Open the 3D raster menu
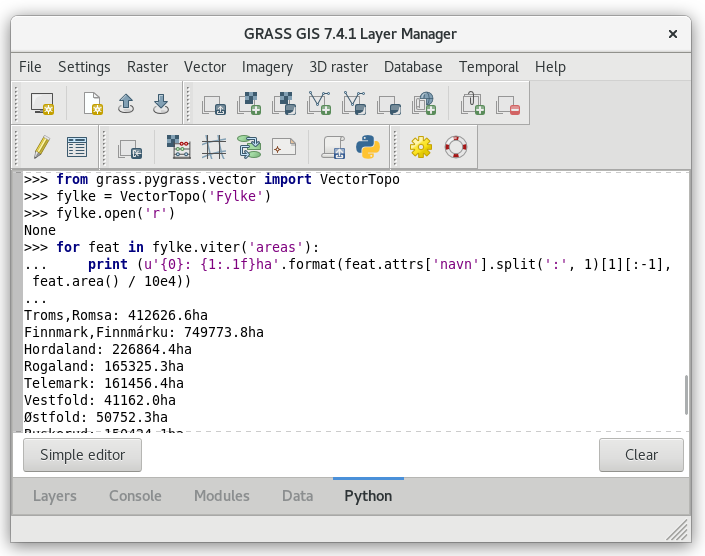This screenshot has width=705, height=556. [339, 67]
